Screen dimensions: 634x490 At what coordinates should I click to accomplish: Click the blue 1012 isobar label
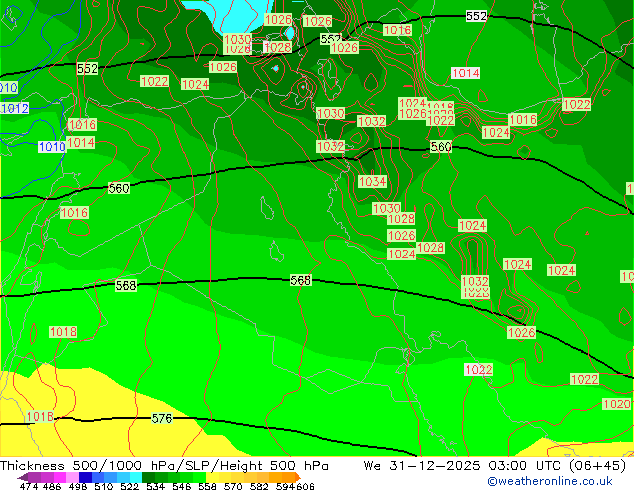point(15,108)
